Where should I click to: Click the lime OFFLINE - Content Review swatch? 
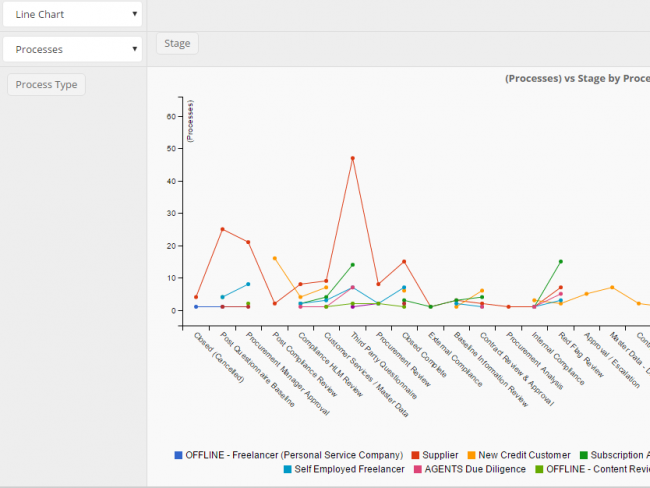pyautogui.click(x=539, y=469)
